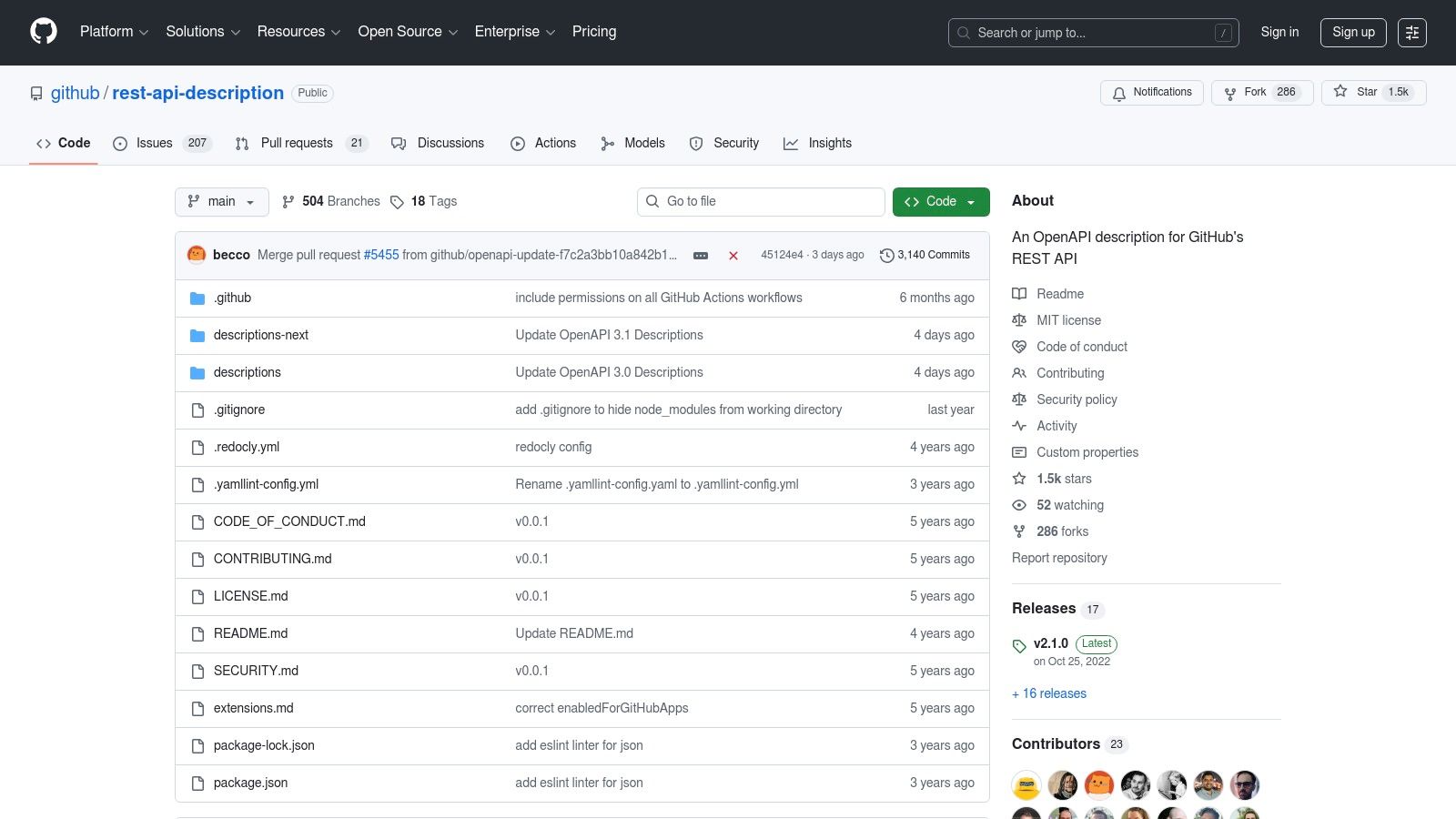Expand the Open Source menu
1456x819 pixels.
point(407,32)
